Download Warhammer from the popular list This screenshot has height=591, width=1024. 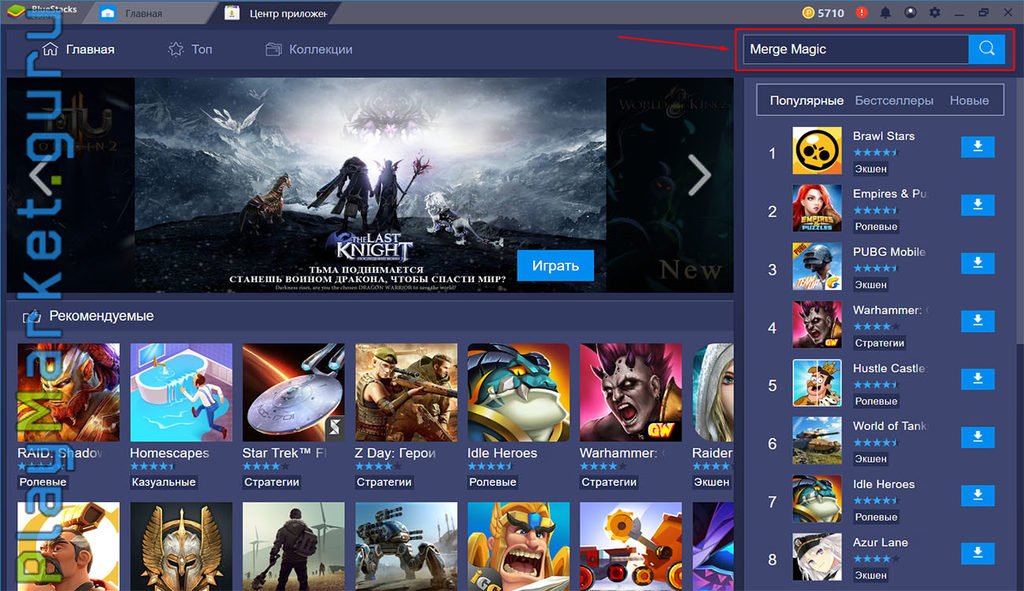tap(978, 320)
